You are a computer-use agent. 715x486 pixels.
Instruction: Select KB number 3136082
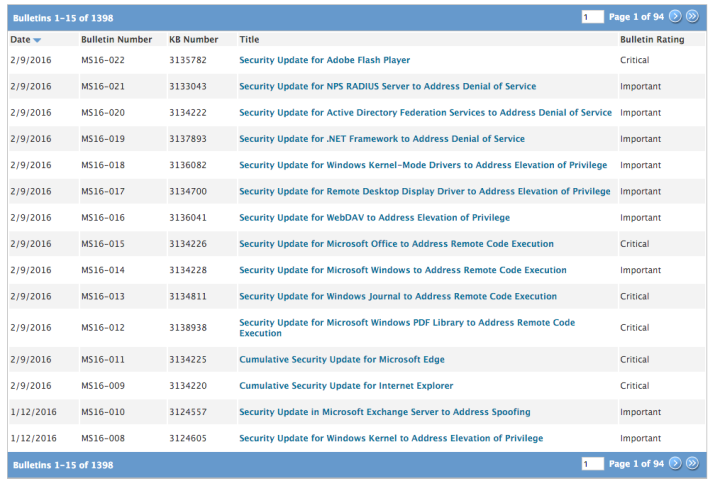tap(188, 165)
